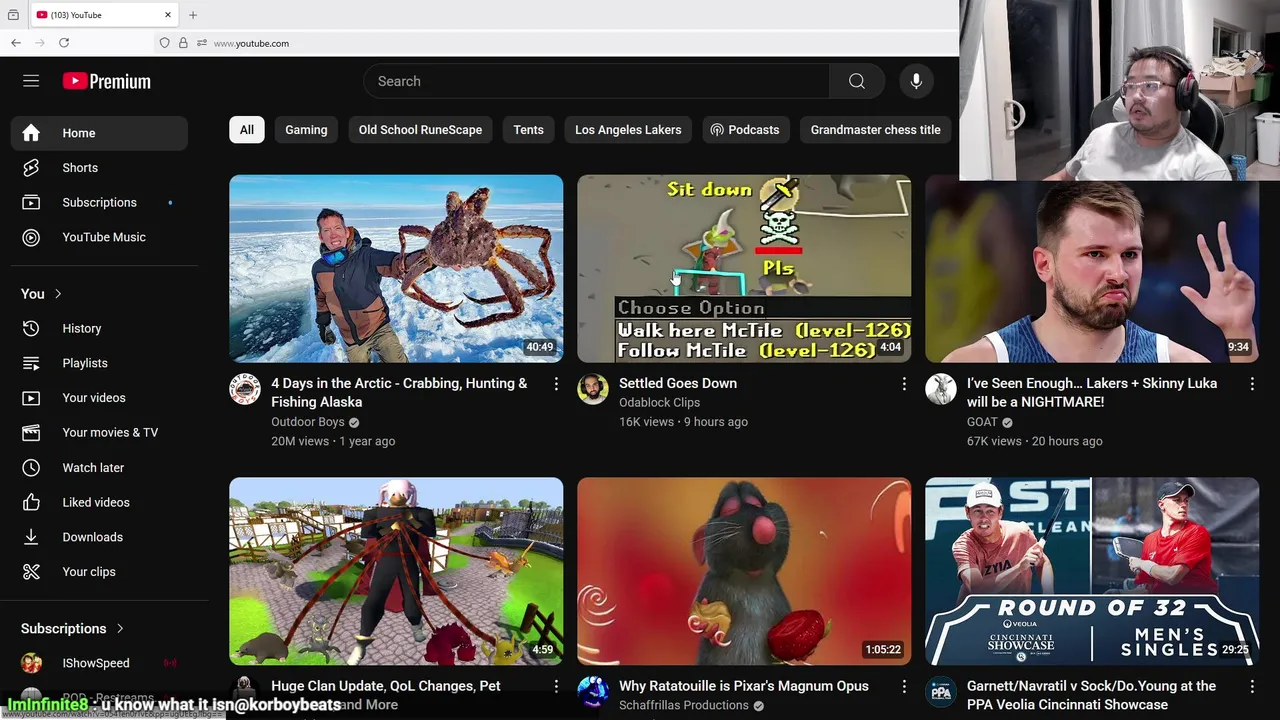Open Downloads page

[99, 537]
